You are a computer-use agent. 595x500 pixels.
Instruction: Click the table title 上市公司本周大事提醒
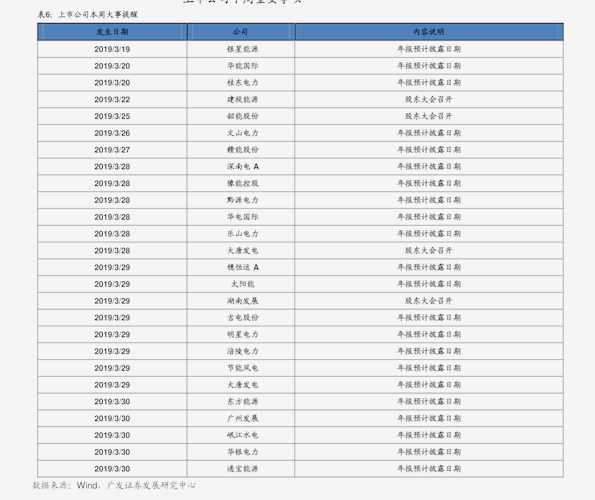pyautogui.click(x=98, y=15)
